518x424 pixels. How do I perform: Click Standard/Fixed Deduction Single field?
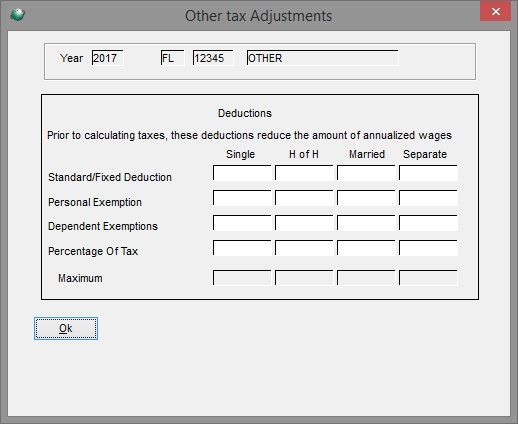[242, 173]
